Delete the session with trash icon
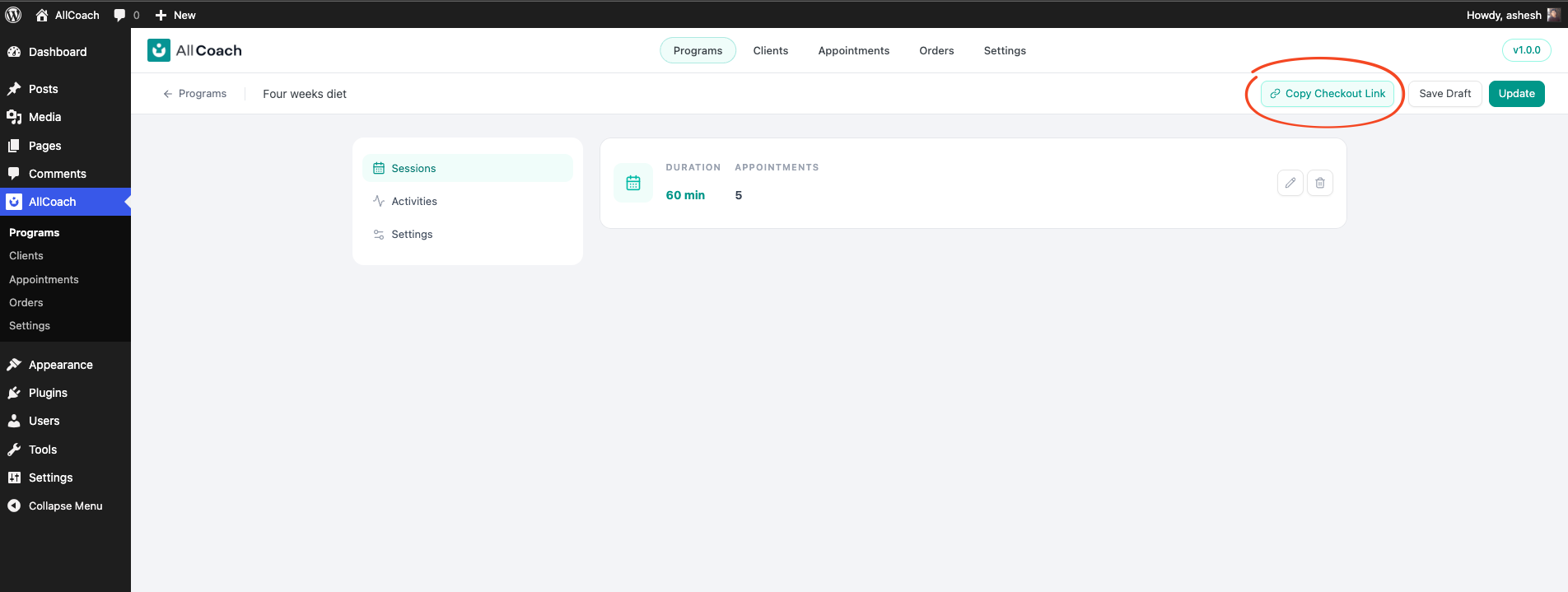Image resolution: width=1568 pixels, height=592 pixels. pos(1320,183)
